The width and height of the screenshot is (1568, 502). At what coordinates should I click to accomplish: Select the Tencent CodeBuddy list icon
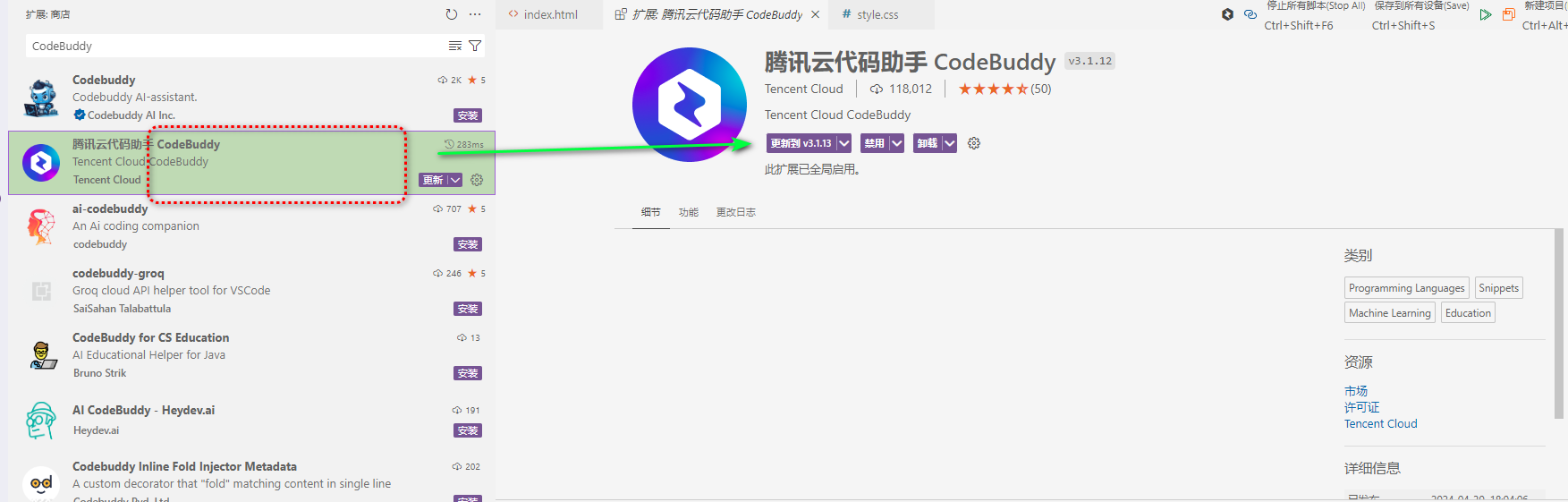point(41,163)
